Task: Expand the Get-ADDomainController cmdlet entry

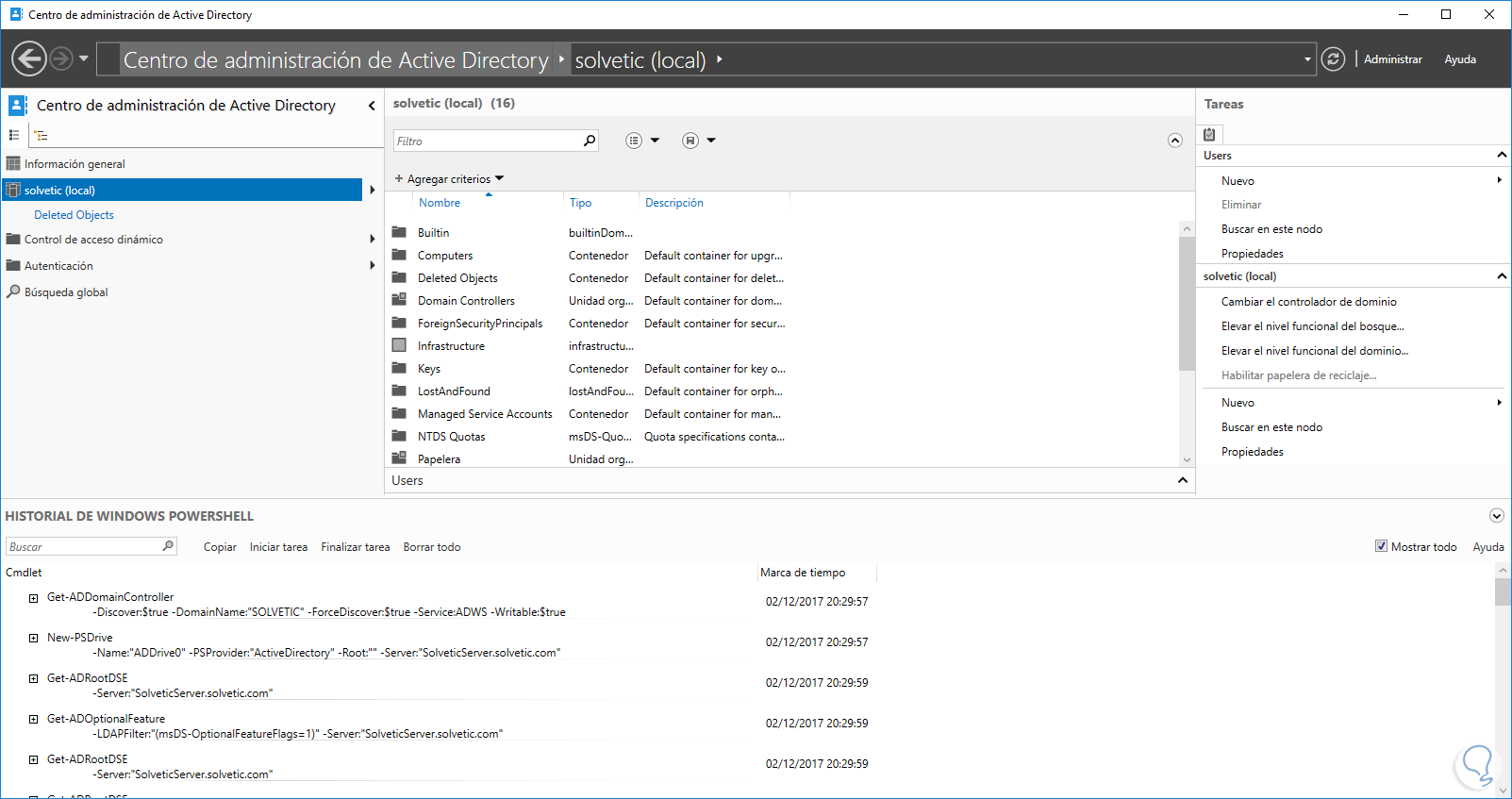Action: pos(33,598)
